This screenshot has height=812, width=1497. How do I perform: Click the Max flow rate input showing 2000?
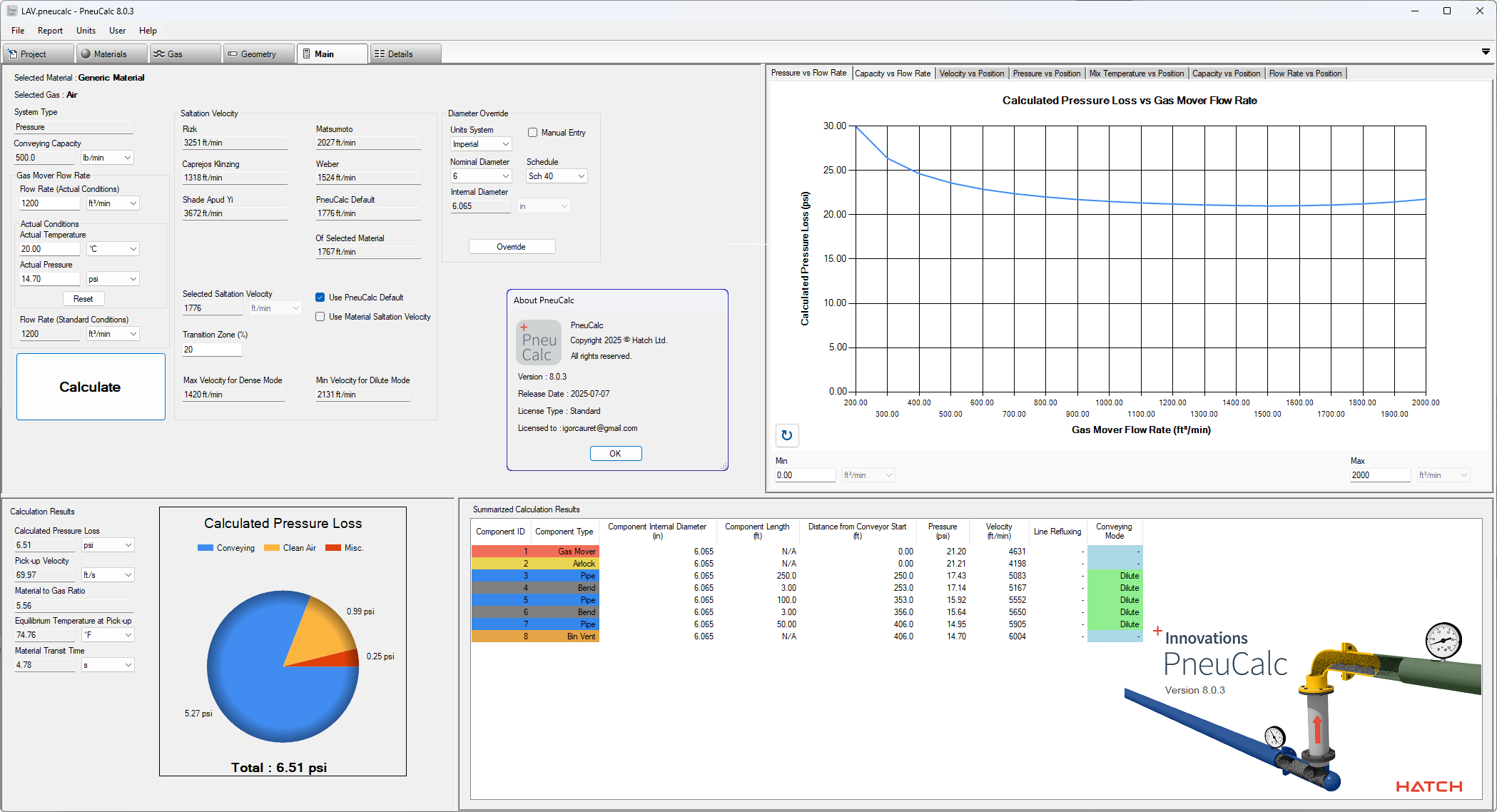pyautogui.click(x=1379, y=474)
